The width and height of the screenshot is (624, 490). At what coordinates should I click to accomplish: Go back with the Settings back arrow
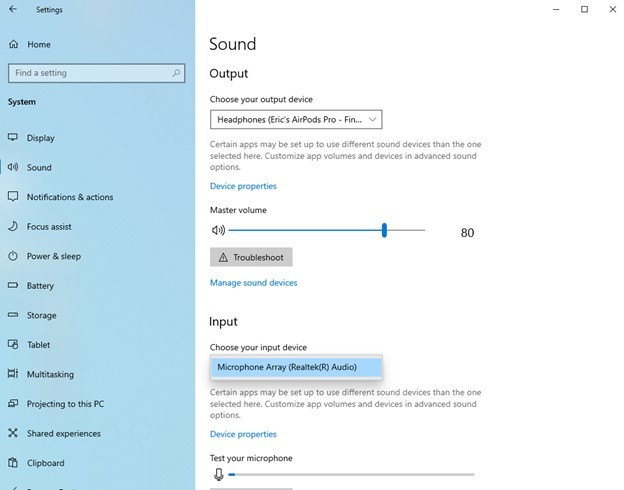(13, 9)
